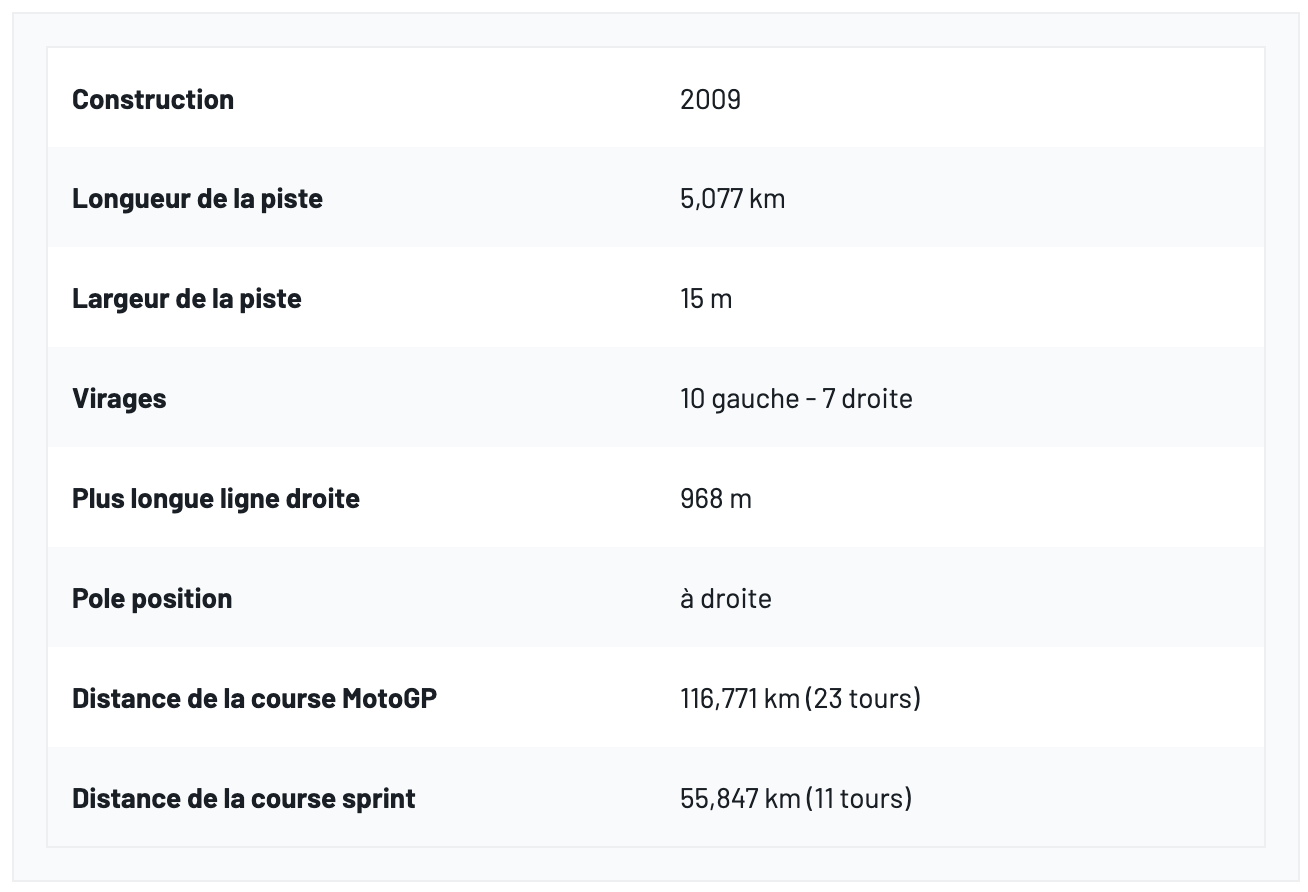Click the 2009 construction year value
The height and width of the screenshot is (892, 1308).
710,99
